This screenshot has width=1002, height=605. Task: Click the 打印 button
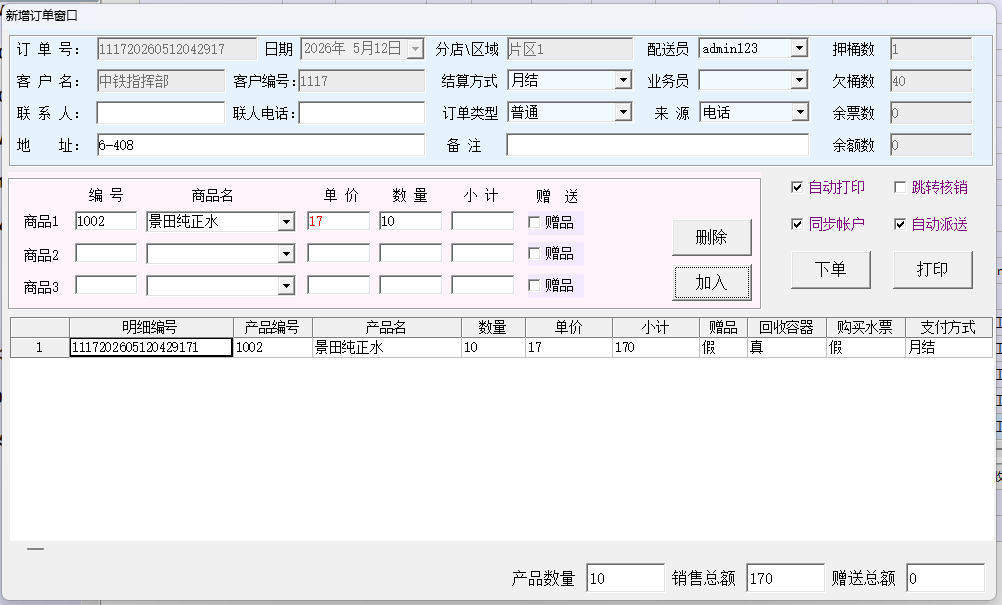click(x=932, y=269)
